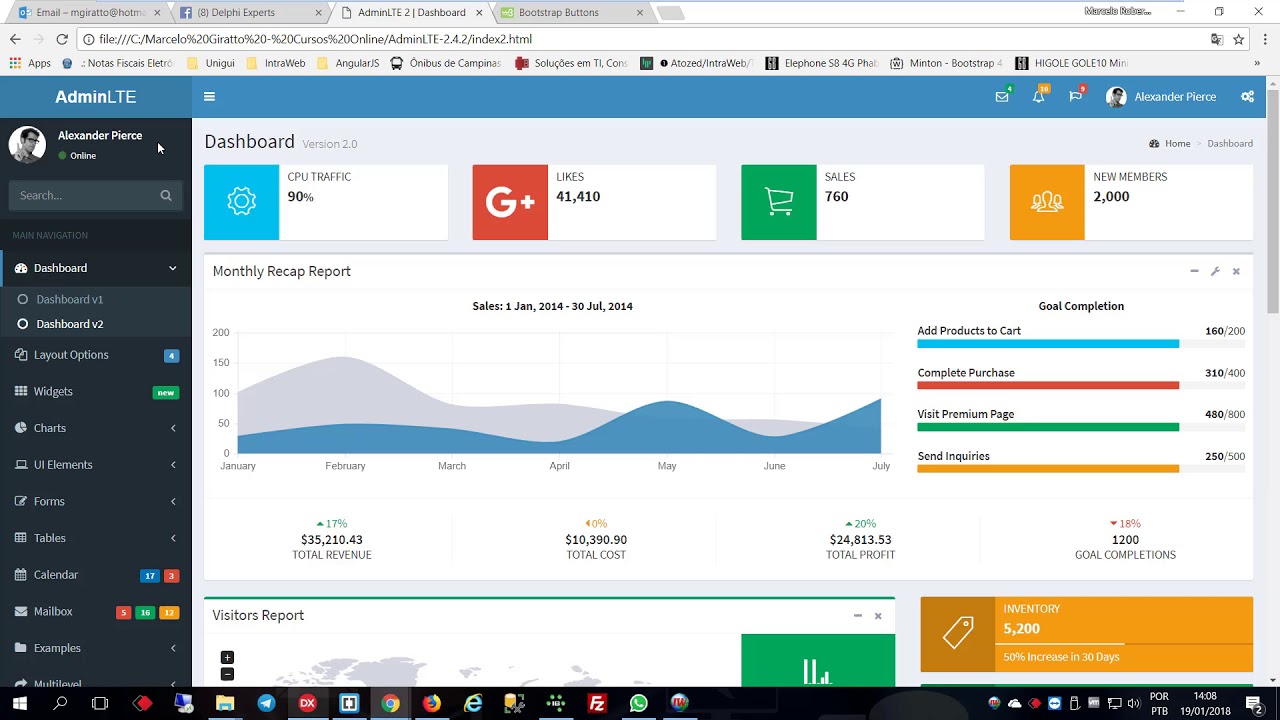Click the Google Plus Likes icon box
Viewport: 1280px width, 720px height.
point(510,202)
